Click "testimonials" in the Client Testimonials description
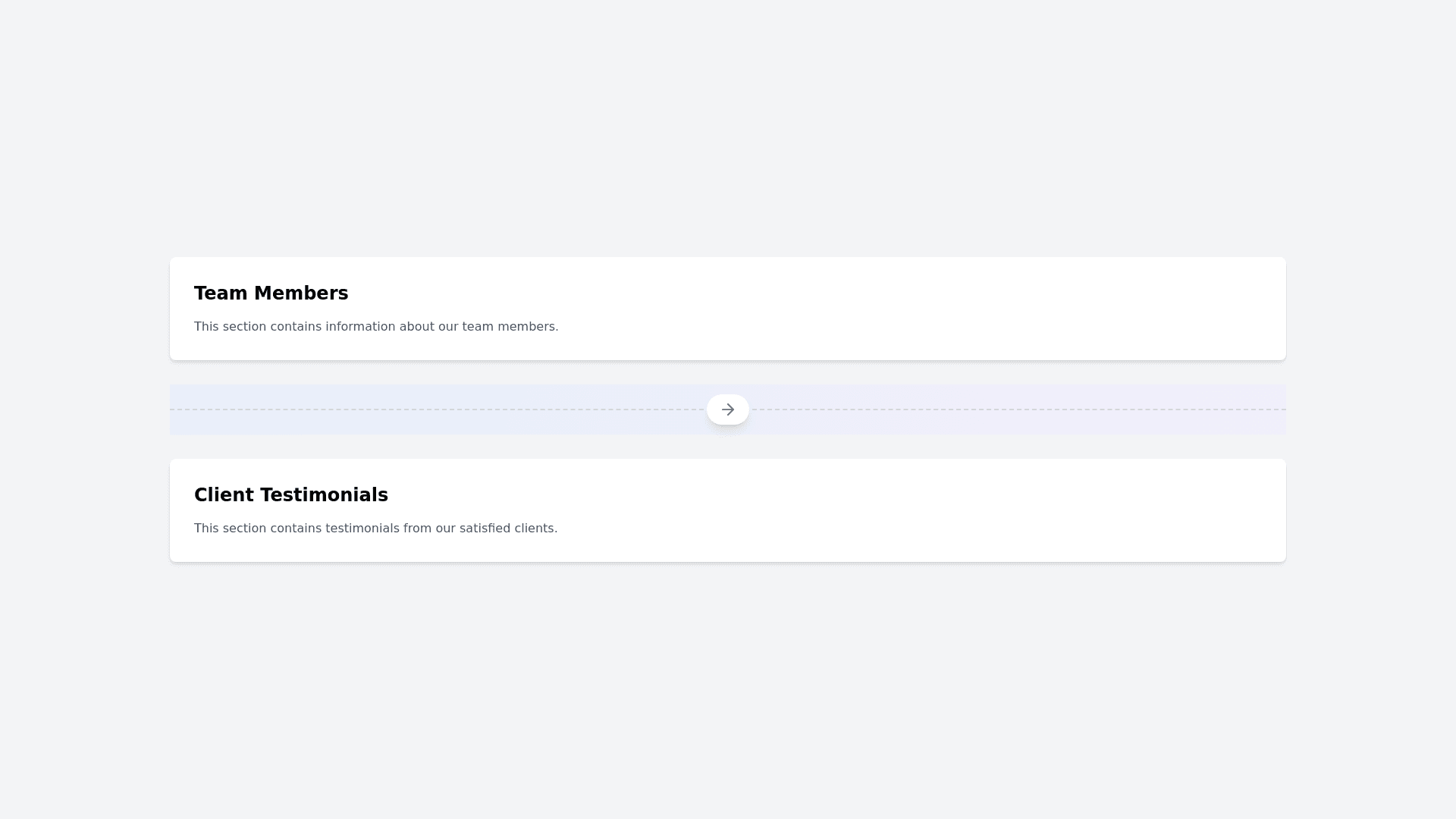The height and width of the screenshot is (819, 1456). (x=362, y=529)
